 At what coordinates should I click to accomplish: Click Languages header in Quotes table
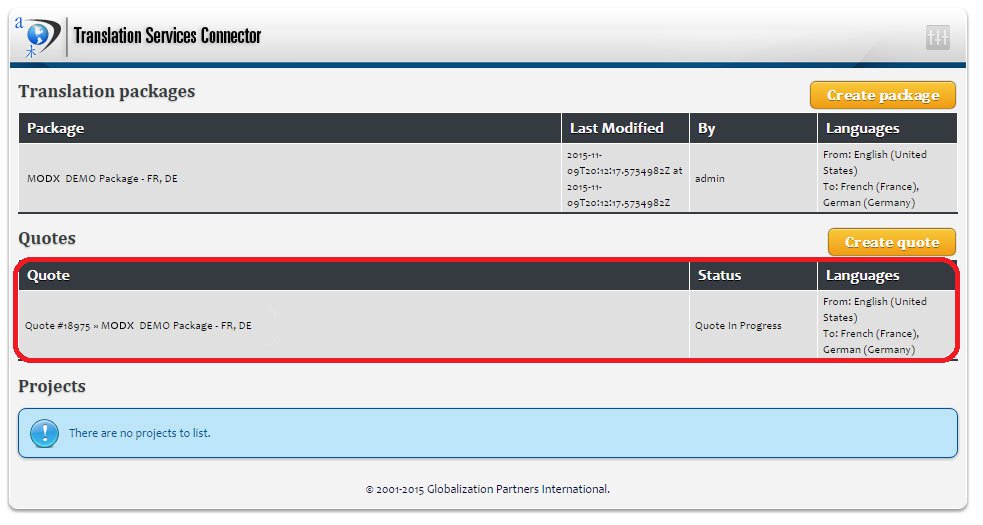pos(888,275)
